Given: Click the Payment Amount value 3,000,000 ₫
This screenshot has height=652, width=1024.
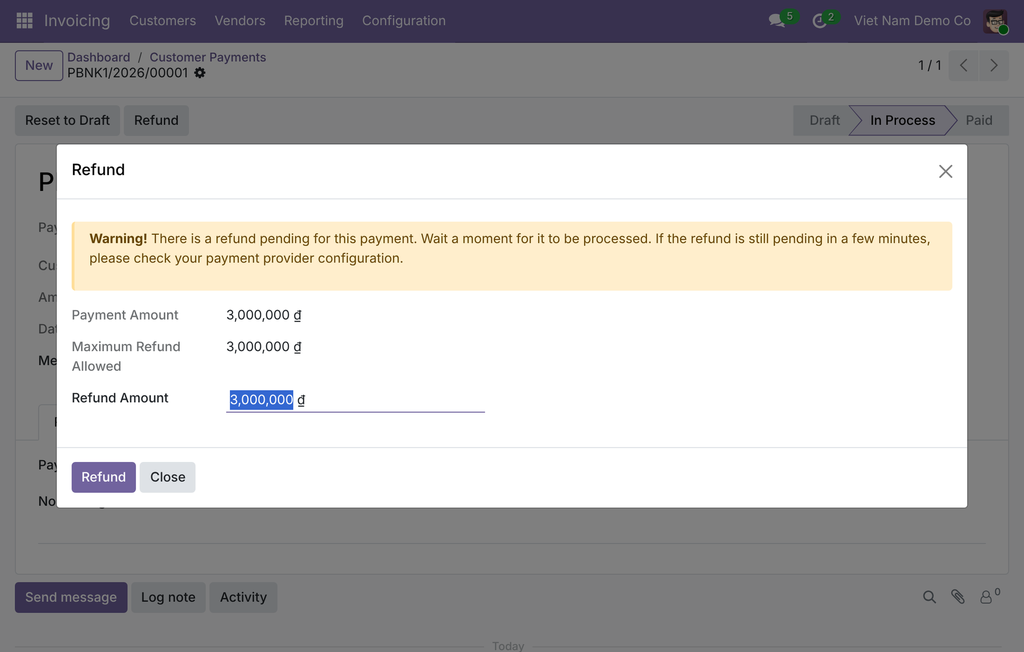Looking at the screenshot, I should coord(264,315).
